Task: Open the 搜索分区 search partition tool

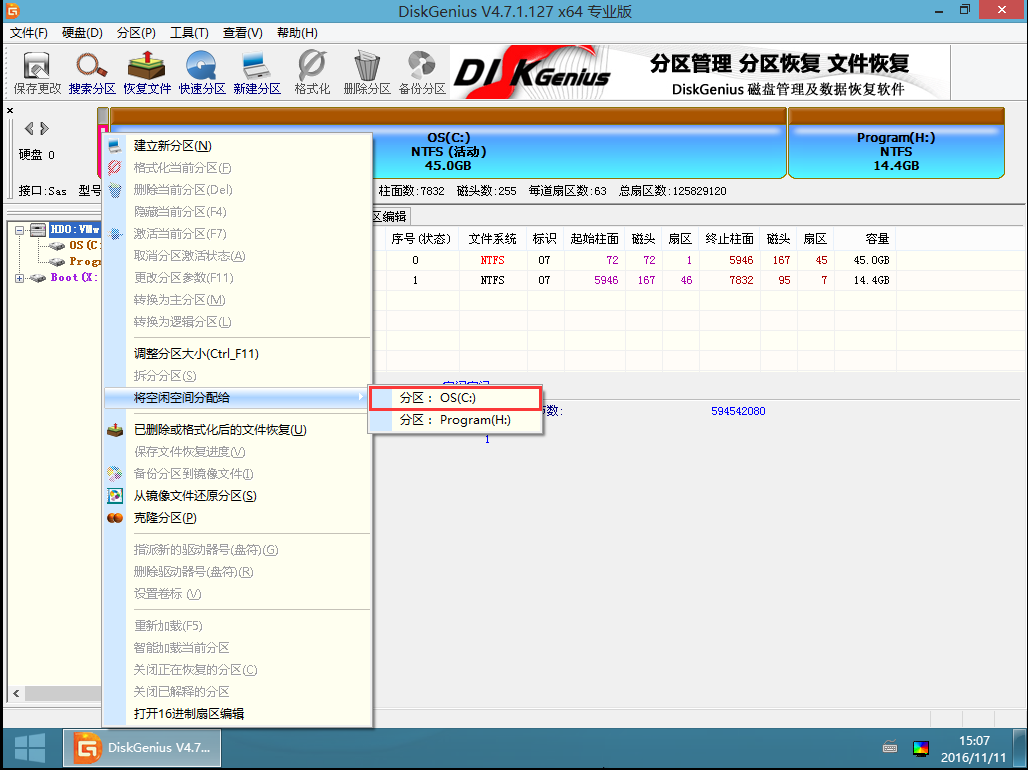Action: 92,73
